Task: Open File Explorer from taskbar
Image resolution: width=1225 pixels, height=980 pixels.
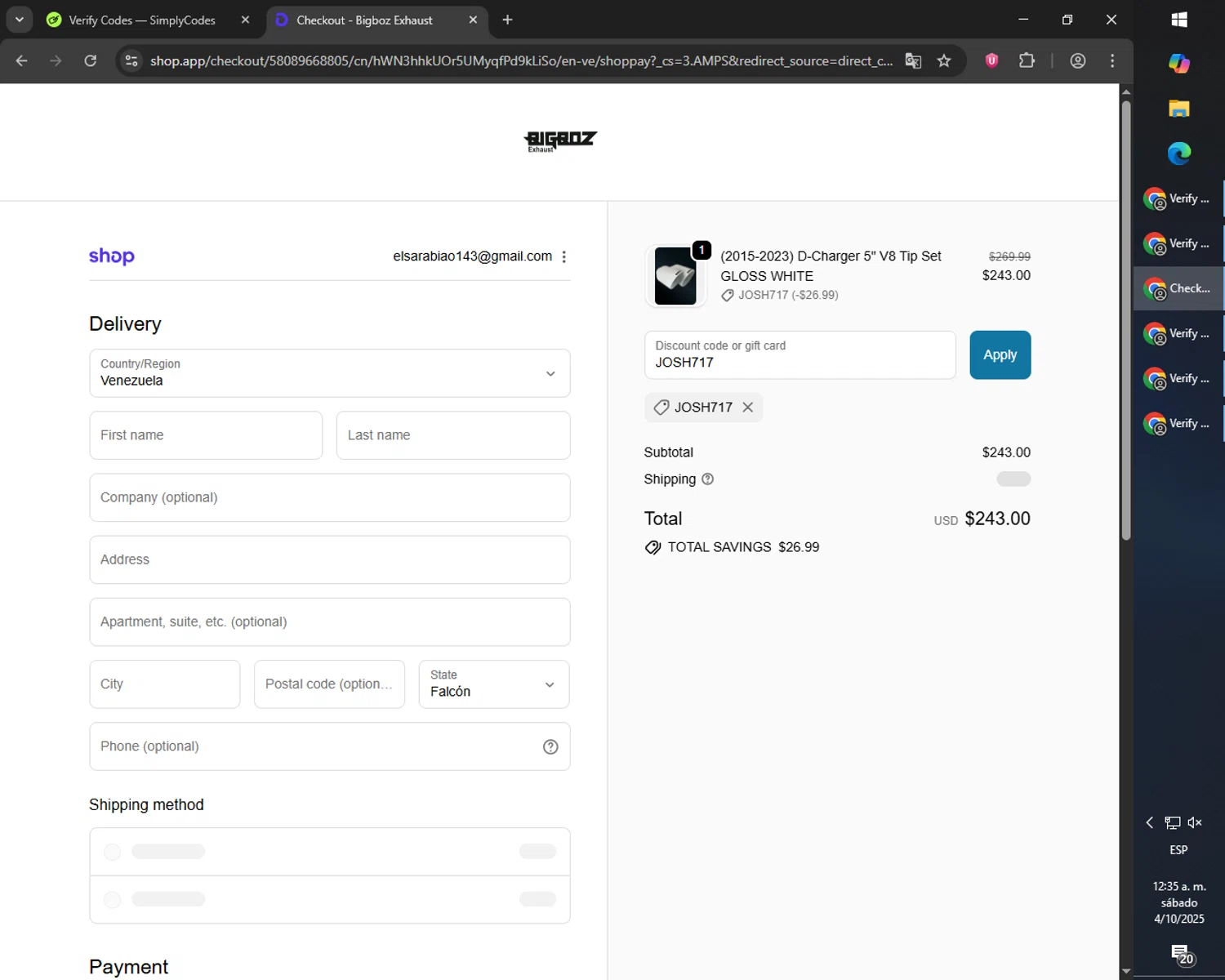Action: pyautogui.click(x=1179, y=109)
